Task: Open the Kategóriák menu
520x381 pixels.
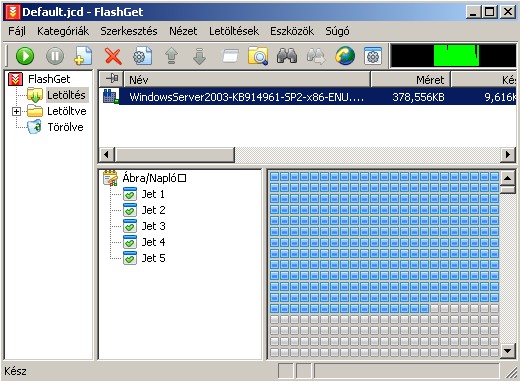Action: [63, 31]
